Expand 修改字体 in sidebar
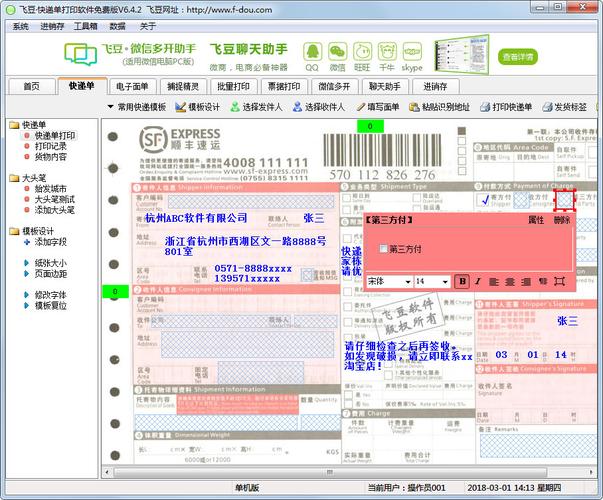603x500 pixels. (x=45, y=295)
